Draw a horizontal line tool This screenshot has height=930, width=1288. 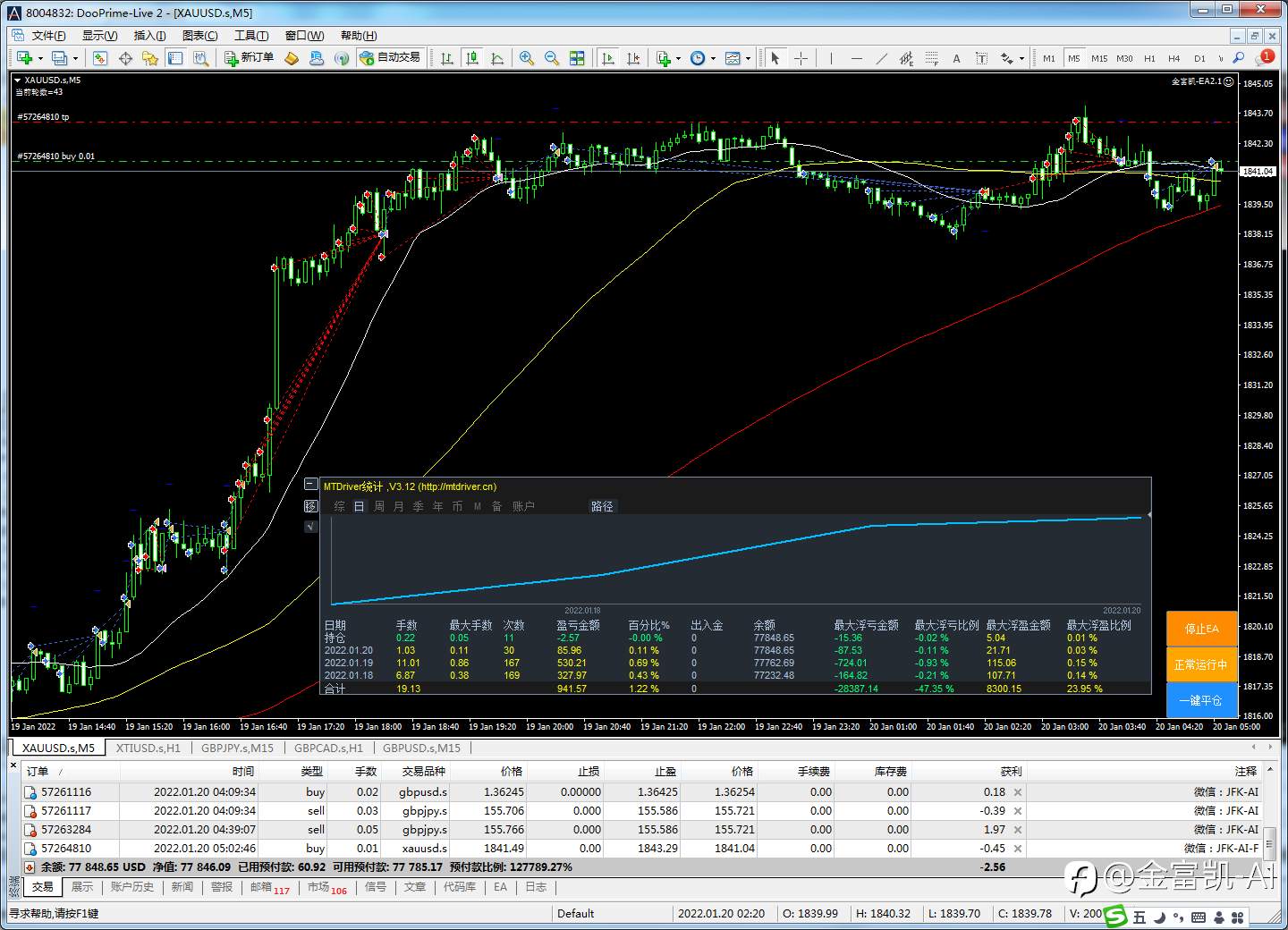(856, 58)
